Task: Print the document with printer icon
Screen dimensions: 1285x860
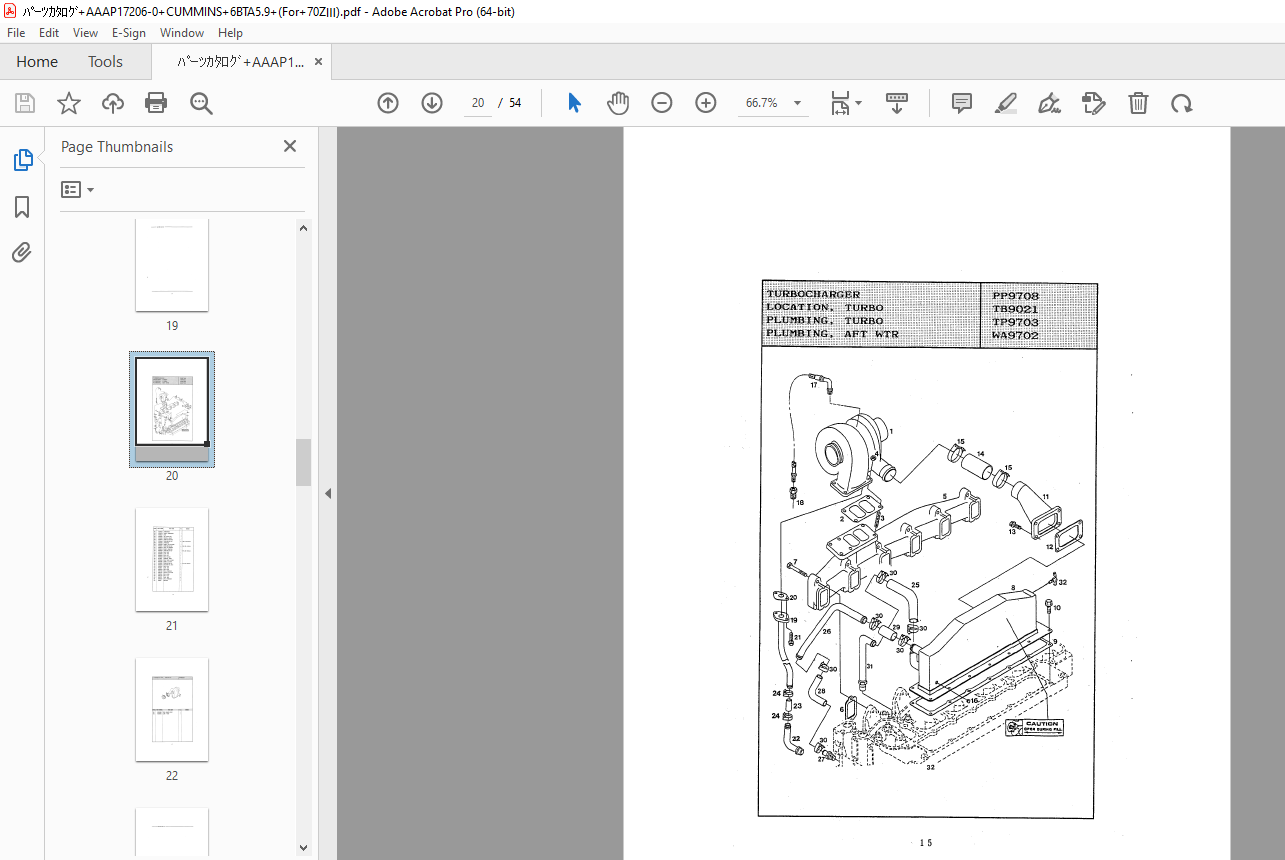Action: pos(156,103)
